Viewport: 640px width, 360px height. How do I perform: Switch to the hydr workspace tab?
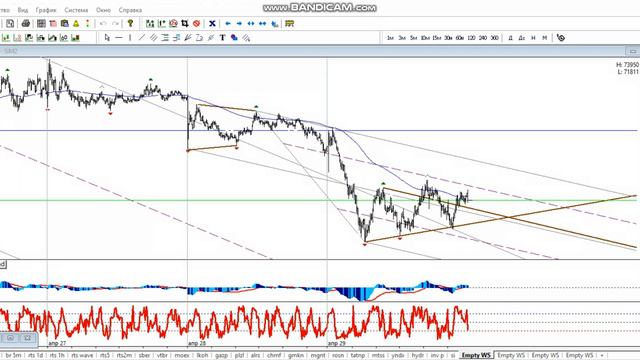[418, 355]
